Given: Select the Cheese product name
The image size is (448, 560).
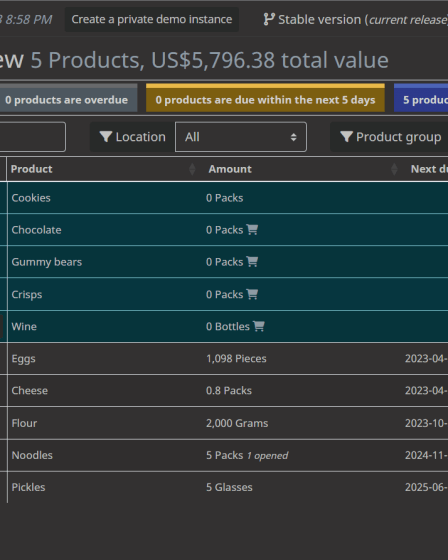Looking at the screenshot, I should pos(30,390).
